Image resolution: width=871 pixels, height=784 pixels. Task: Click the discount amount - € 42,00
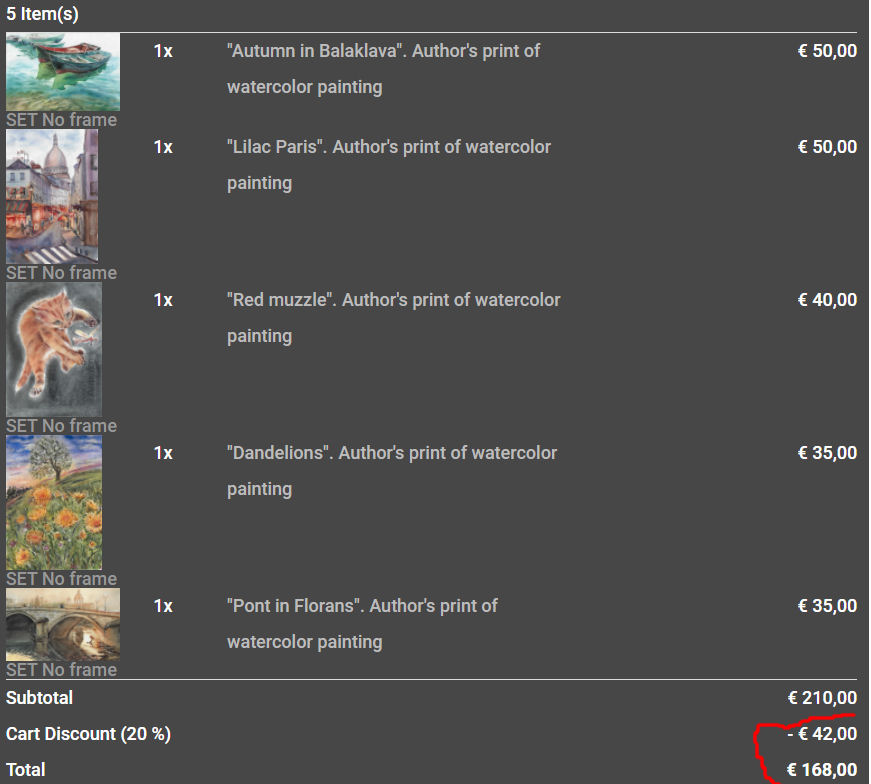click(821, 734)
